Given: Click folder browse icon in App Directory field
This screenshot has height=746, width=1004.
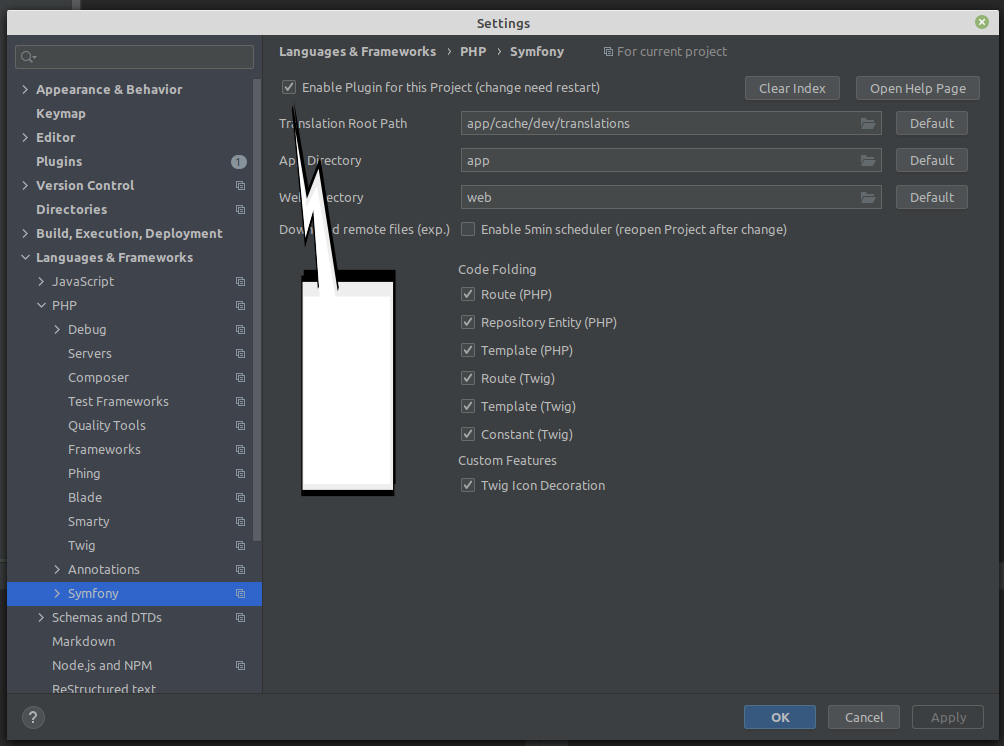Looking at the screenshot, I should (868, 160).
